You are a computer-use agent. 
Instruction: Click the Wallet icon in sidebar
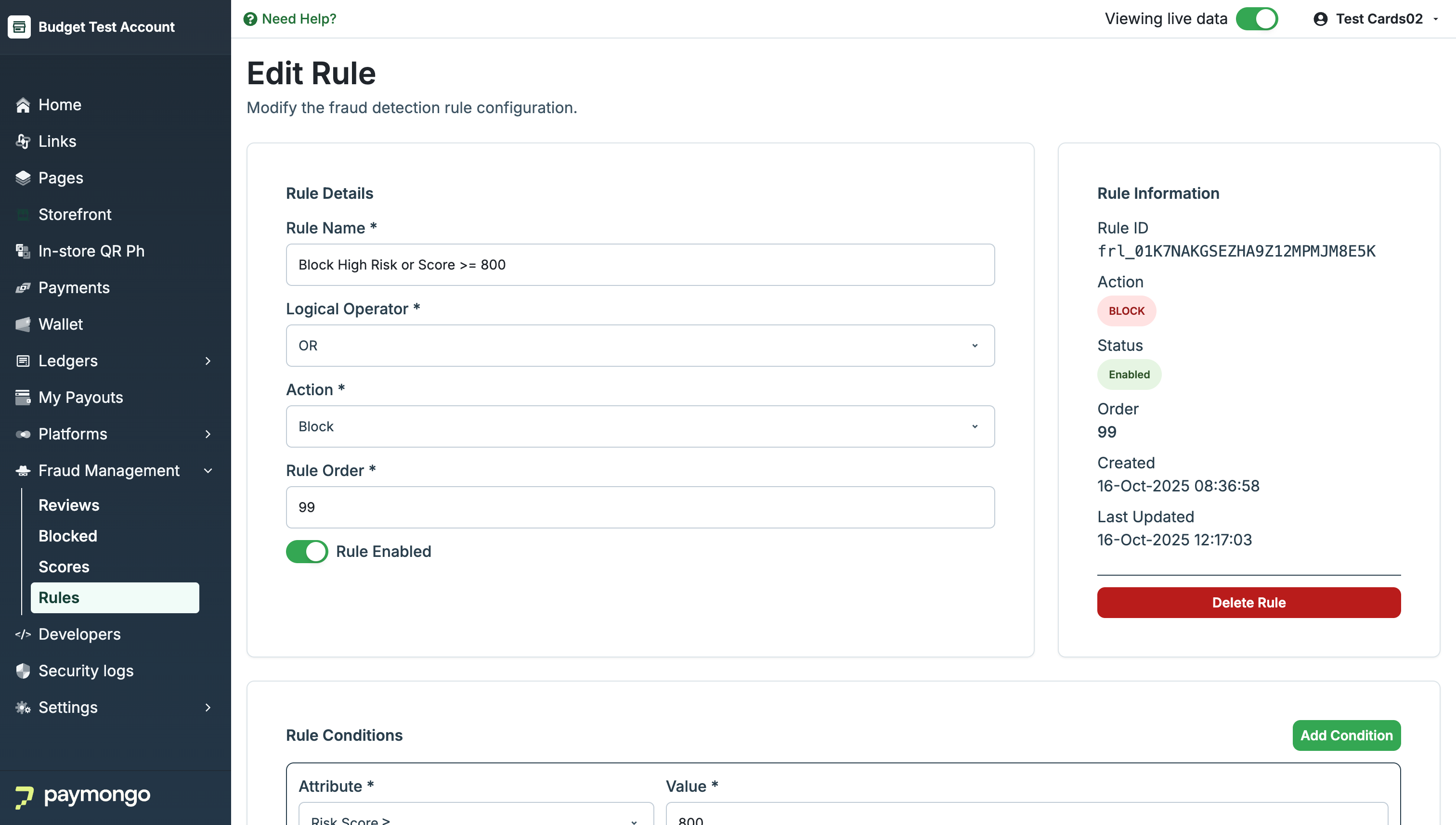click(23, 324)
